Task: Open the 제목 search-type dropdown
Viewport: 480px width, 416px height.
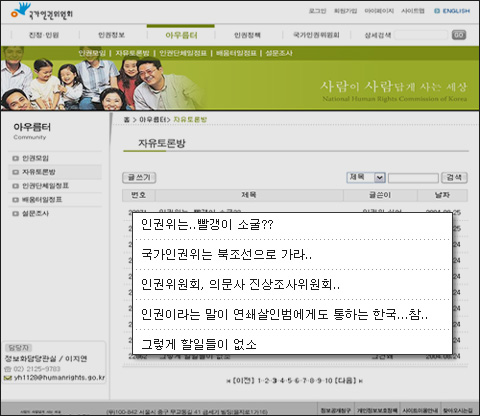Action: (366, 177)
